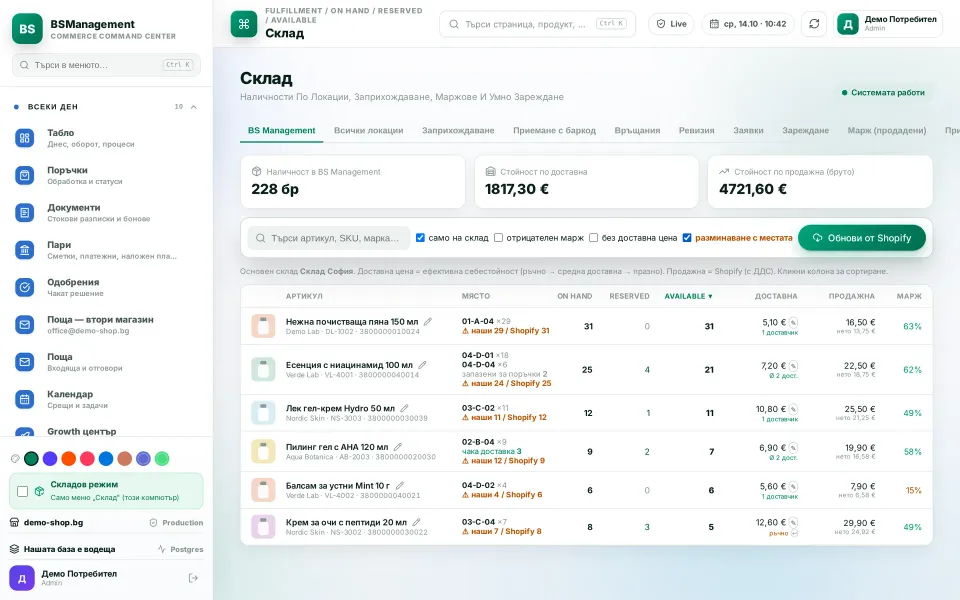The height and width of the screenshot is (600, 960).
Task: Uncheck разминаване с местата filter
Action: coord(687,238)
